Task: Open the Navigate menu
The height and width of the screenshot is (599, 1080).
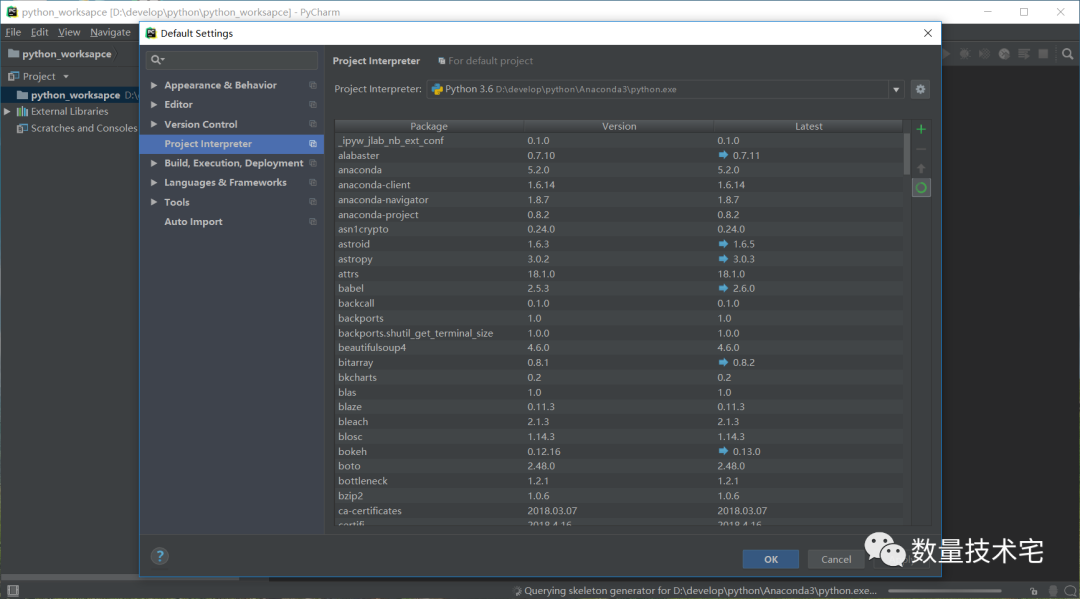Action: [110, 32]
